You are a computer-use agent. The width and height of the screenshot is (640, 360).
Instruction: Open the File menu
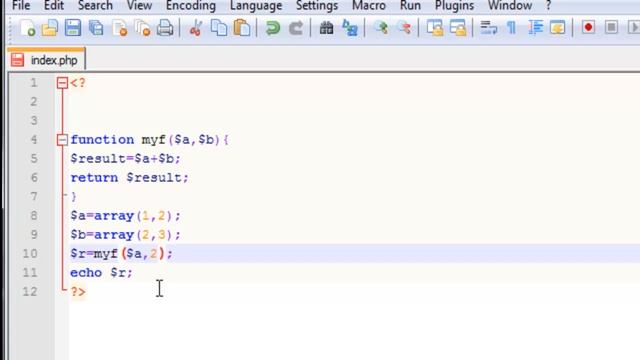21,6
